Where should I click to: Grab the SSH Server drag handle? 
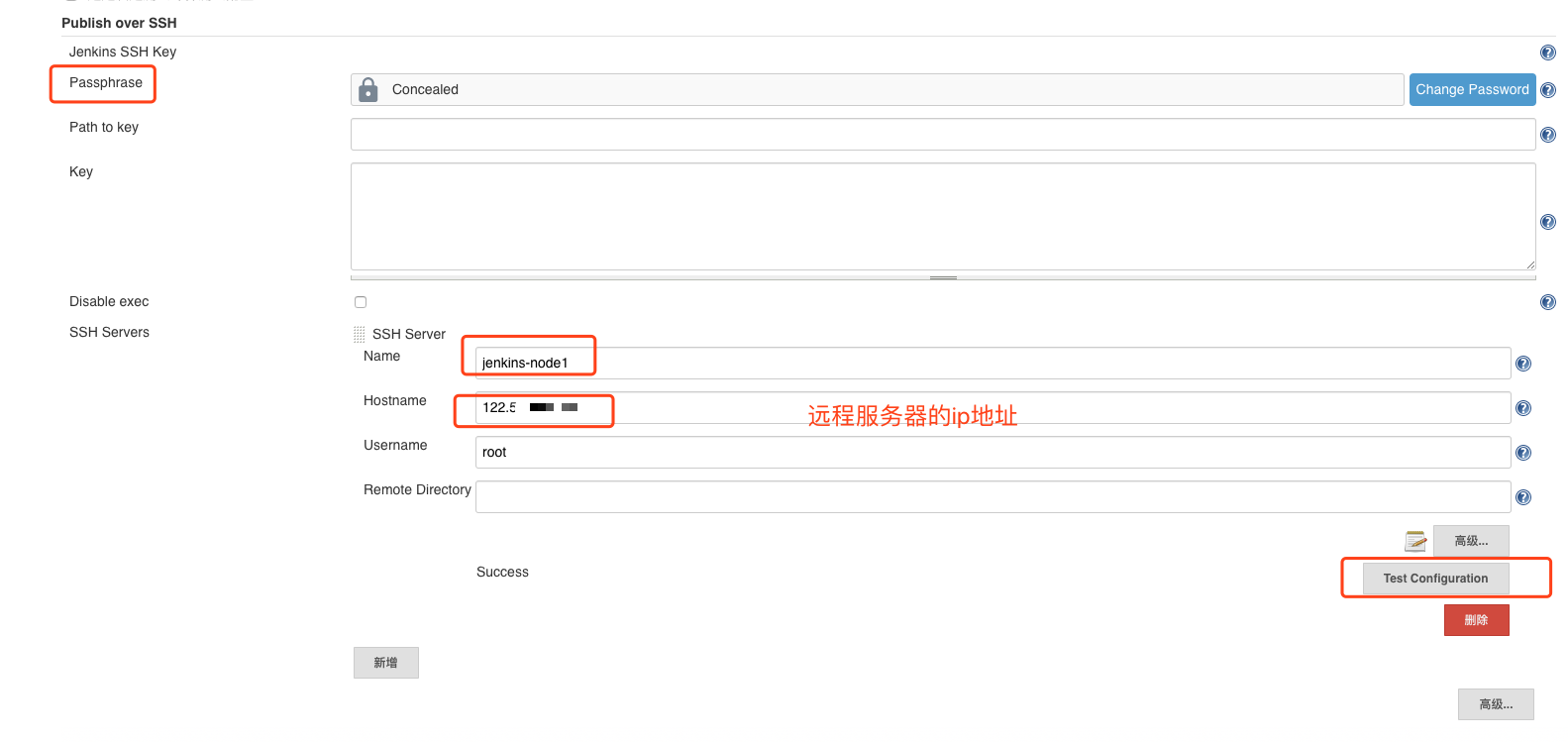coord(359,335)
